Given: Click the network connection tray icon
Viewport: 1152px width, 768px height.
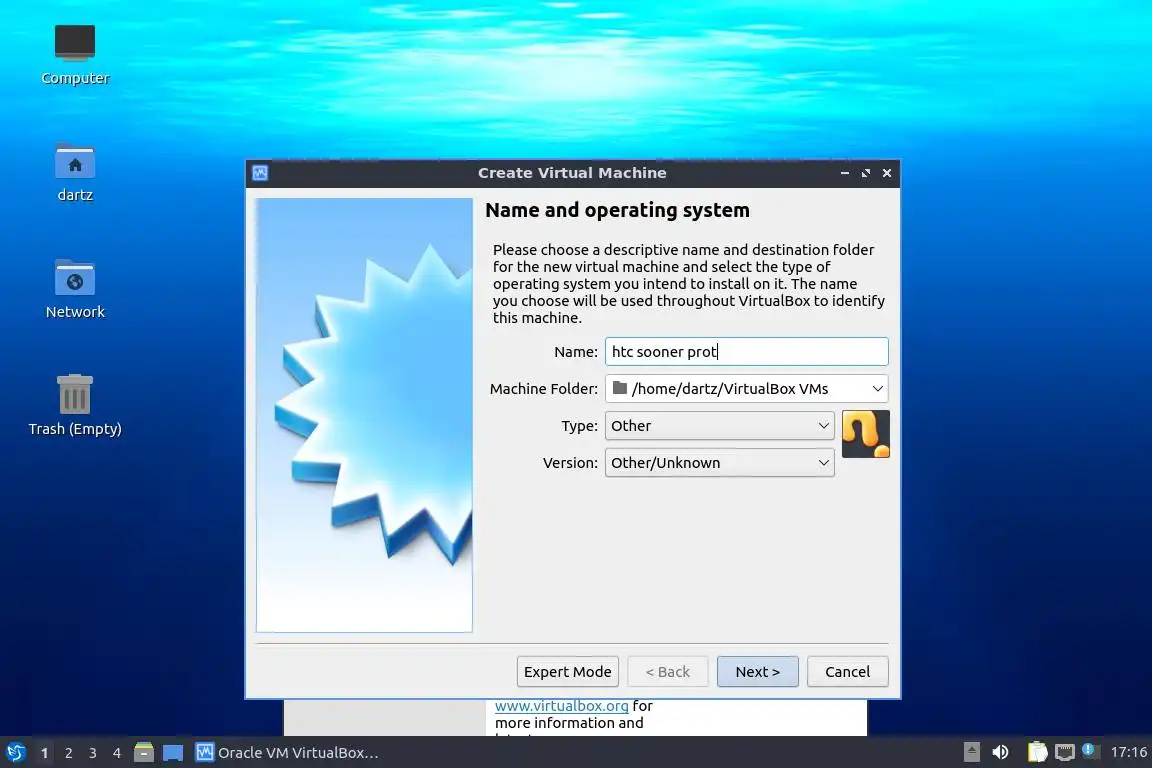Looking at the screenshot, I should tap(1064, 752).
